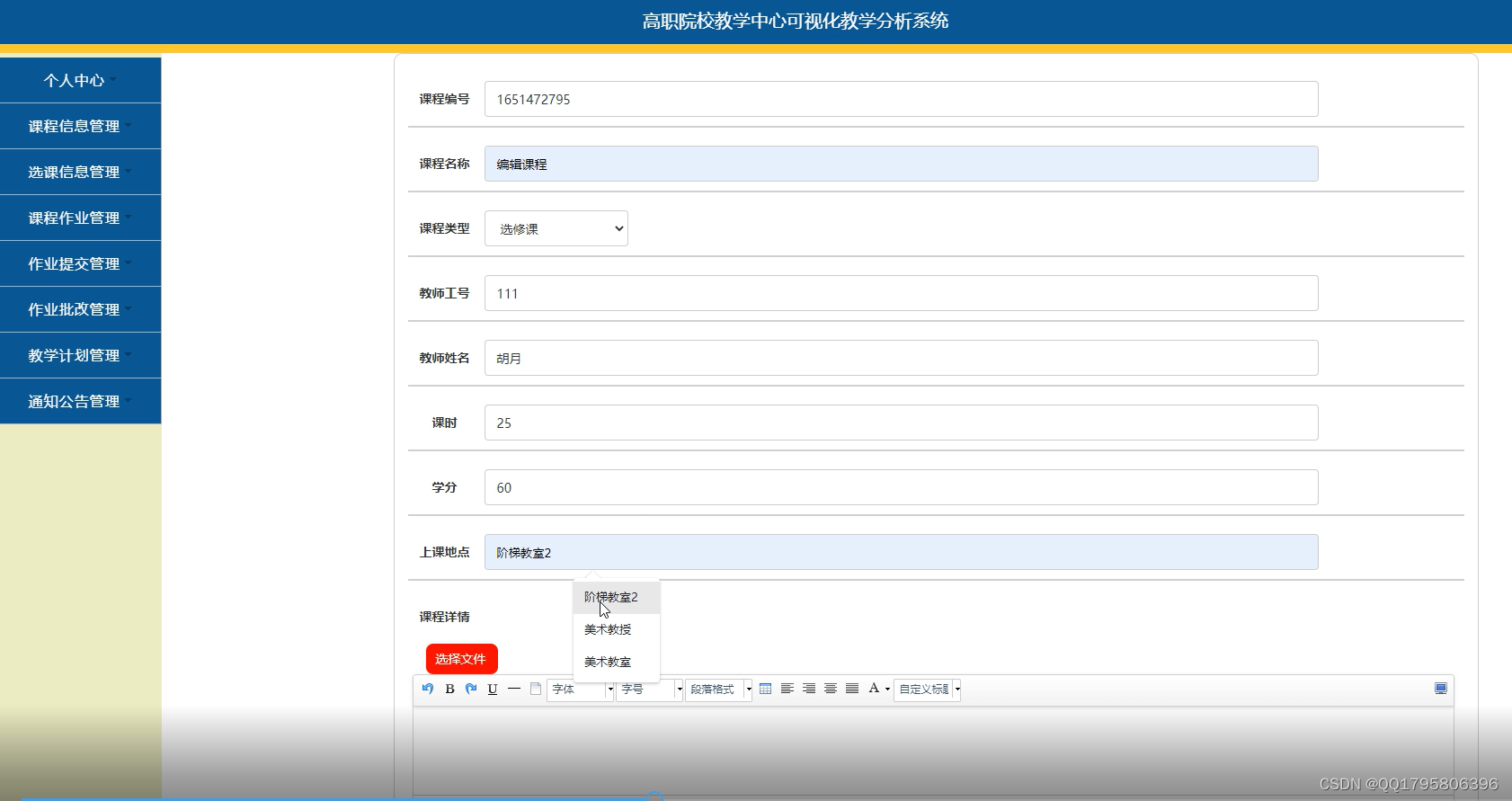Open 作业批改管理 in the sidebar
The width and height of the screenshot is (1512, 801).
[80, 309]
